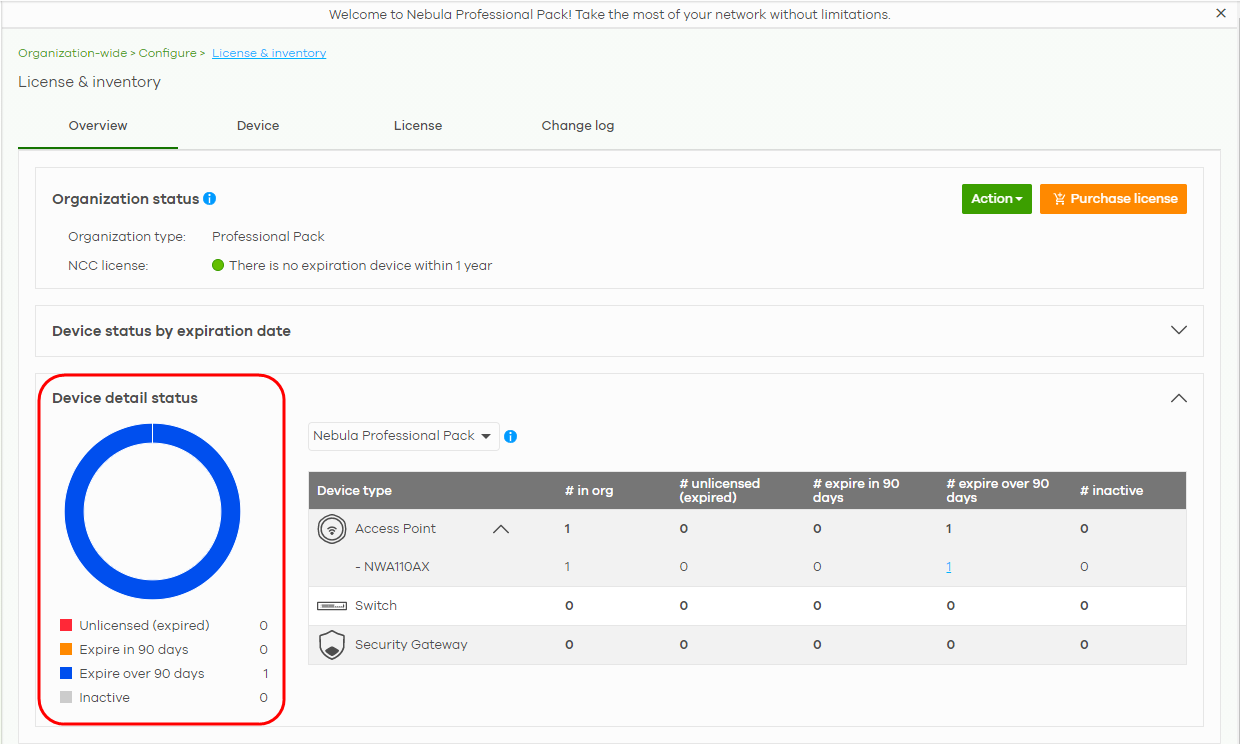Open the Action dropdown button
1240x744 pixels.
[996, 199]
